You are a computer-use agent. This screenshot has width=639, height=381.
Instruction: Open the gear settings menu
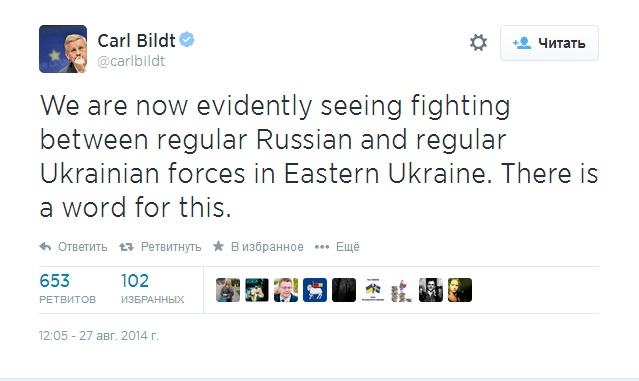[478, 42]
